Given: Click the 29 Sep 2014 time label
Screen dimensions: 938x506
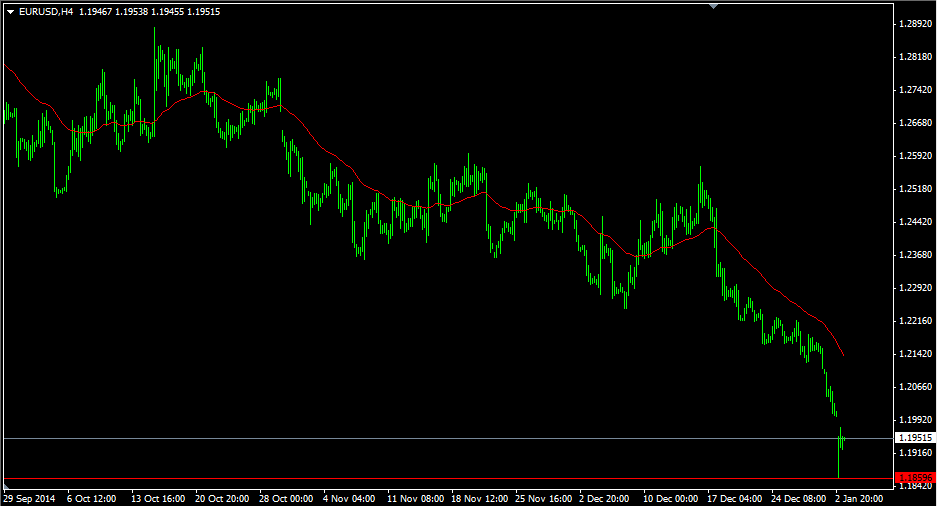Looking at the screenshot, I should pyautogui.click(x=29, y=498).
